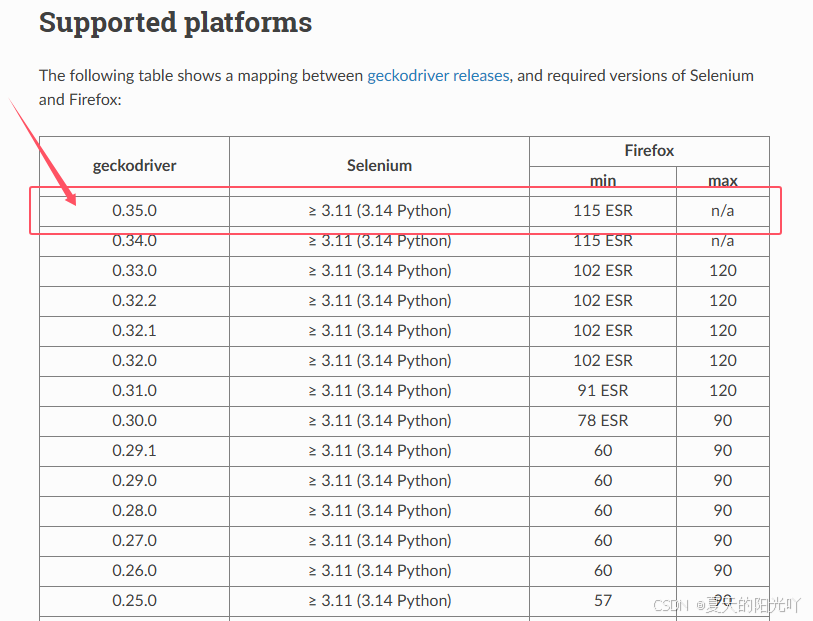Image resolution: width=813 pixels, height=621 pixels.
Task: Click geckodriver version 0.34.0 cell
Action: (134, 241)
